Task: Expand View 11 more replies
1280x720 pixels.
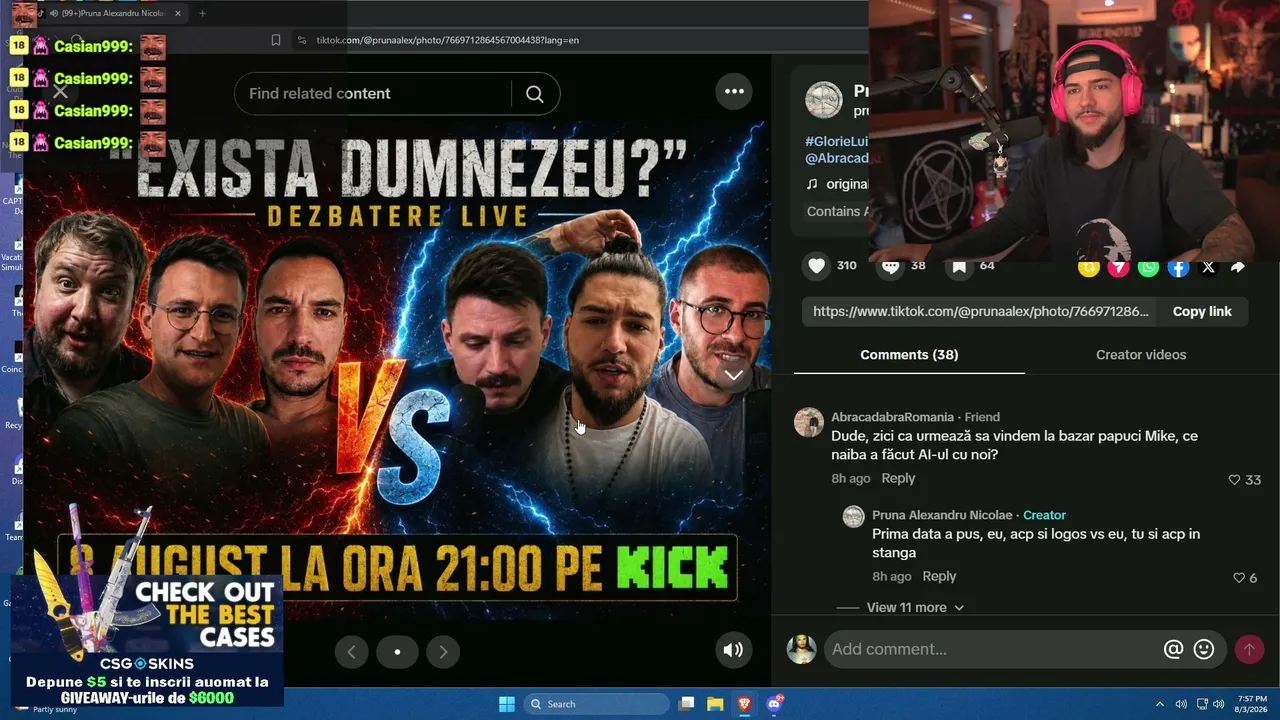Action: tap(915, 607)
